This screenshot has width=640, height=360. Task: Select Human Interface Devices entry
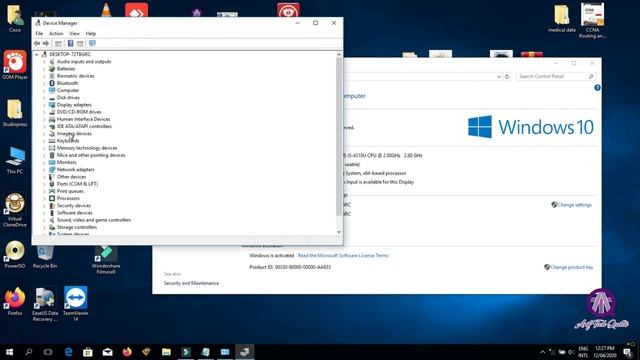pos(83,119)
